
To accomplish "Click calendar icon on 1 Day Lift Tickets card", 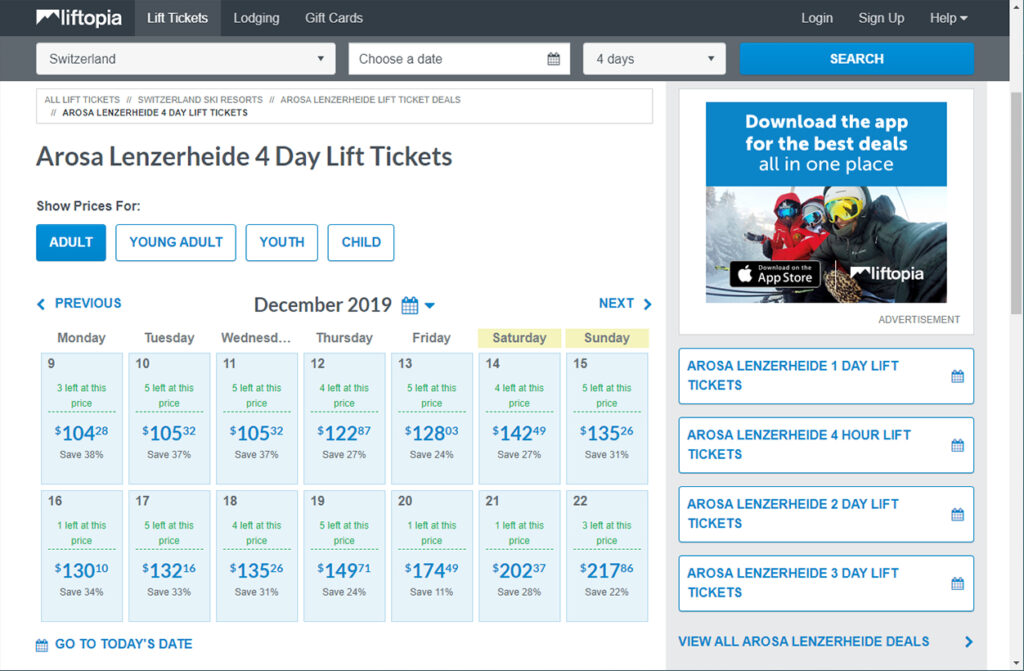I will point(957,376).
